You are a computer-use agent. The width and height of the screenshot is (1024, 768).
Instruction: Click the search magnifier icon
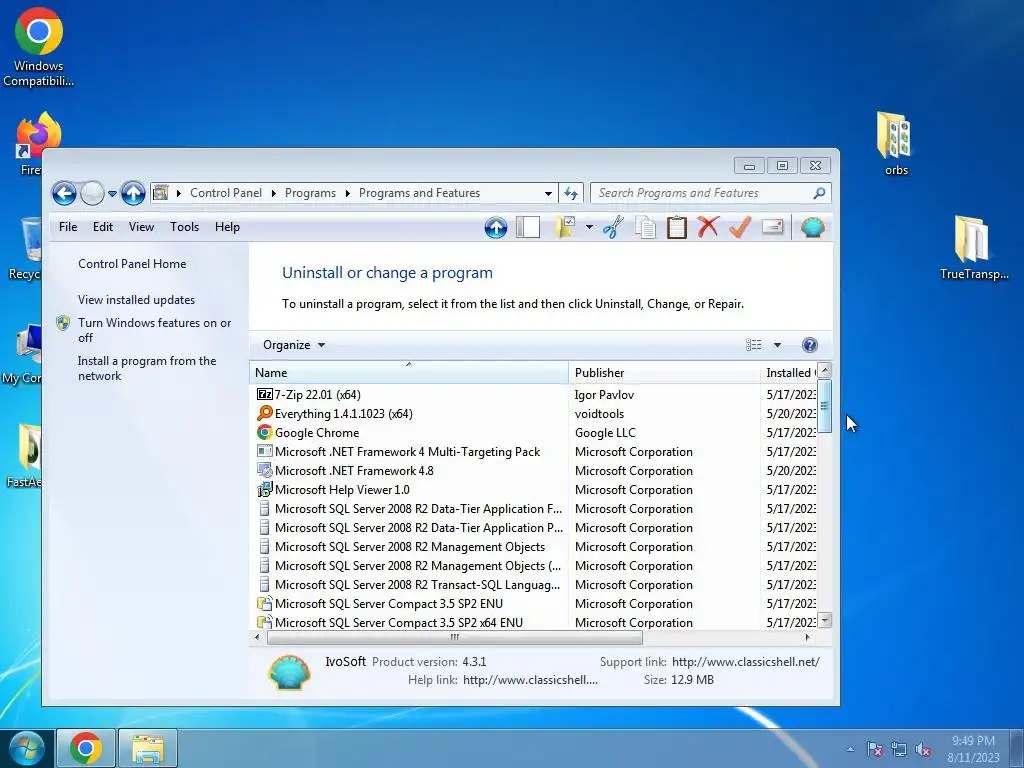tap(819, 193)
